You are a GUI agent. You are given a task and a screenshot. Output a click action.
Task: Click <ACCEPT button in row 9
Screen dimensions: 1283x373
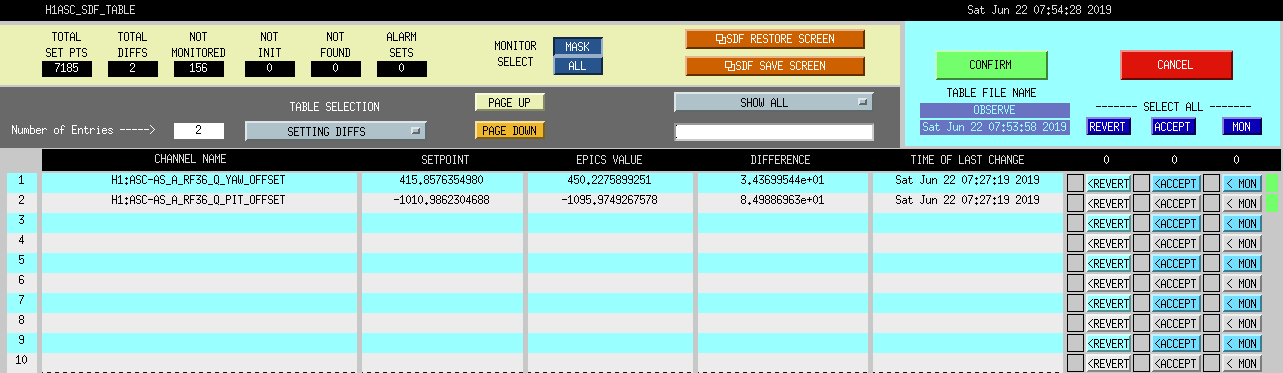pos(1175,343)
